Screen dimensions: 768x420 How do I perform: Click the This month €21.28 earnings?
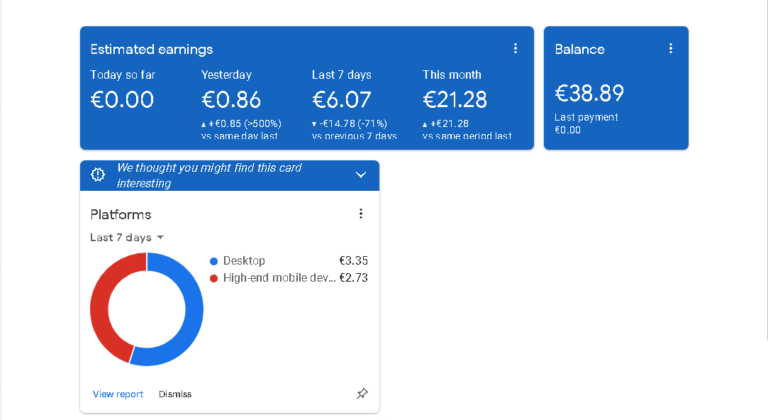(x=455, y=100)
